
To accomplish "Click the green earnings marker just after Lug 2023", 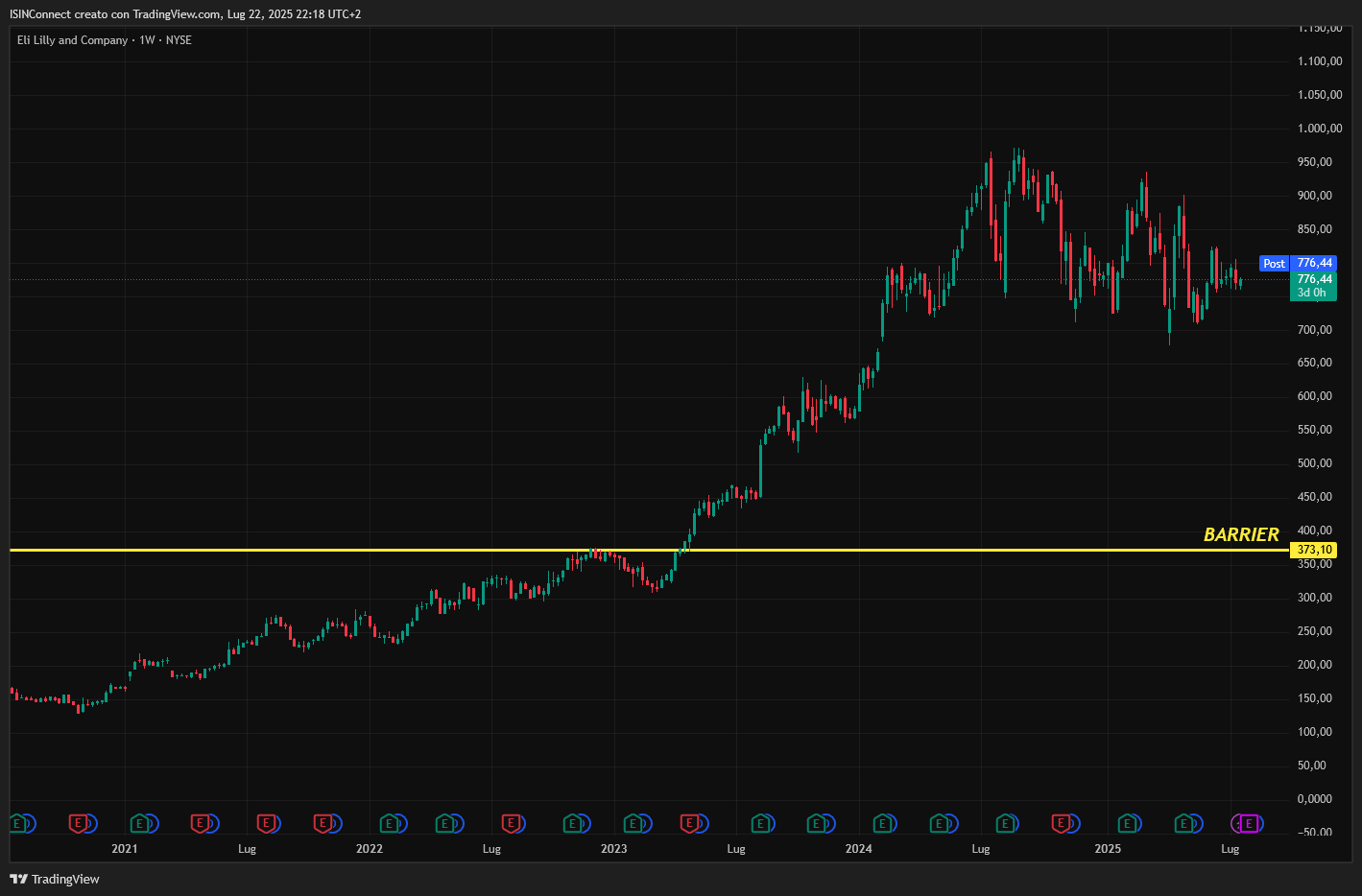I will (x=760, y=823).
